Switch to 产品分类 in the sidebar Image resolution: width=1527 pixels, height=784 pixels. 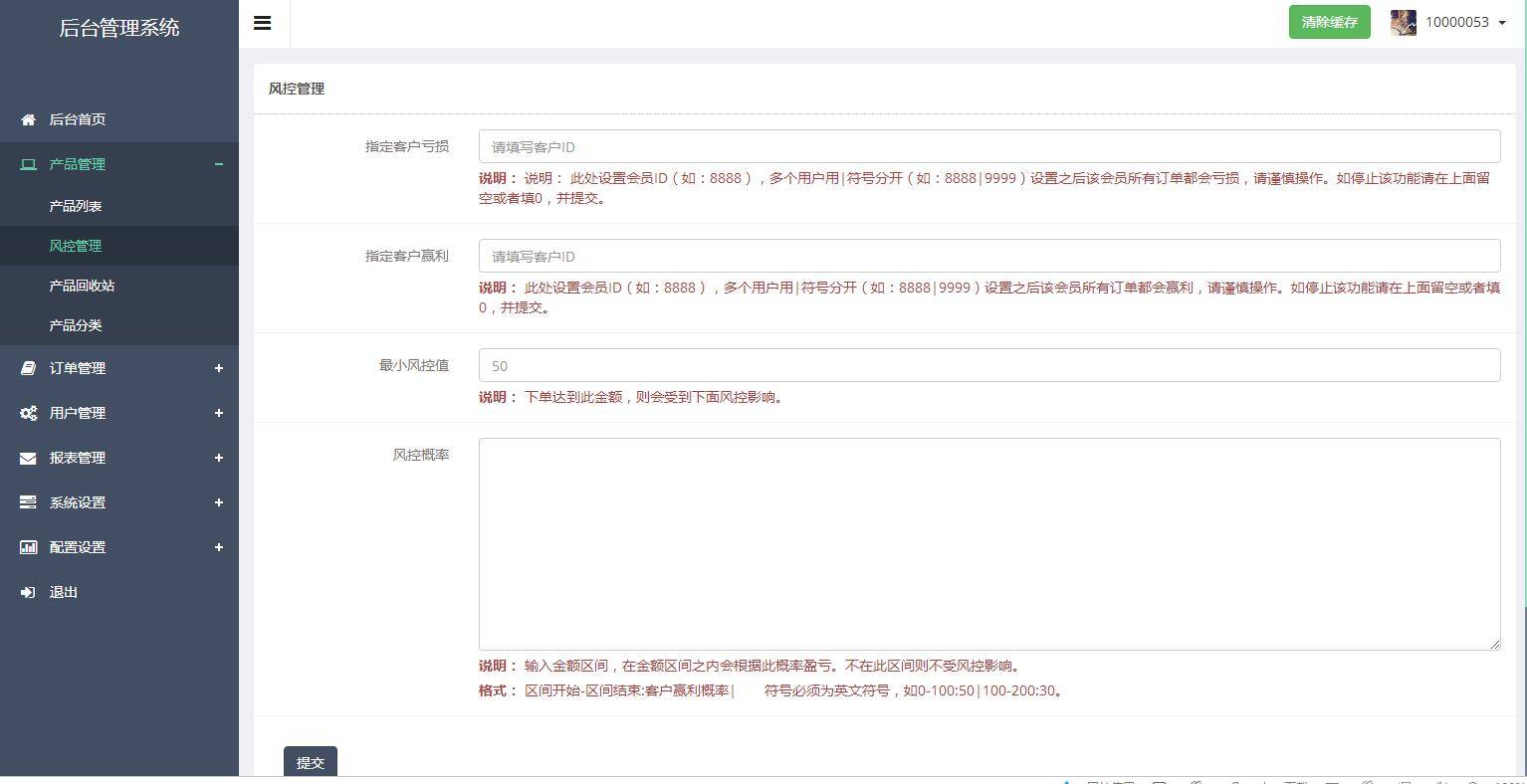[77, 325]
